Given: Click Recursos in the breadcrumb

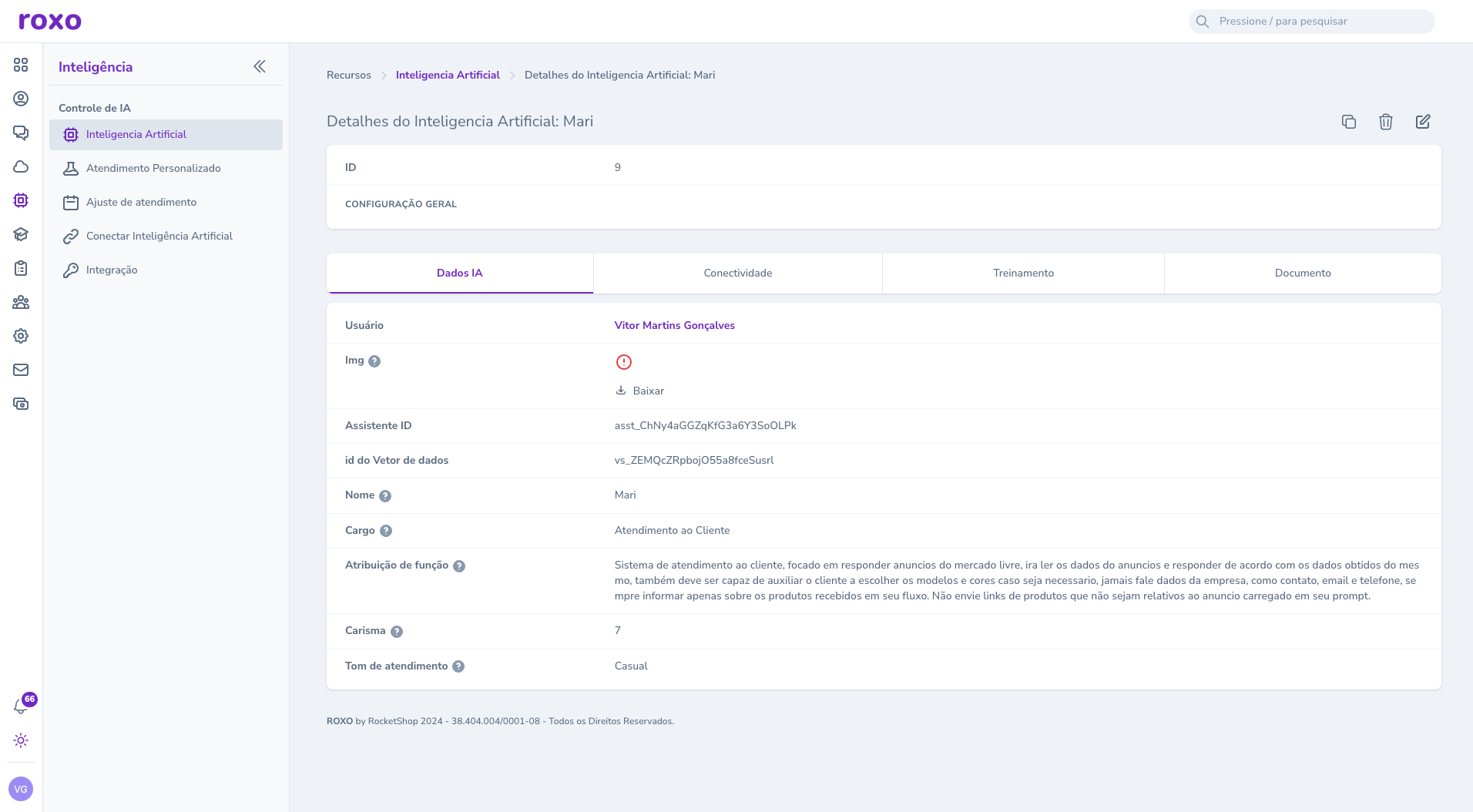Looking at the screenshot, I should point(349,75).
